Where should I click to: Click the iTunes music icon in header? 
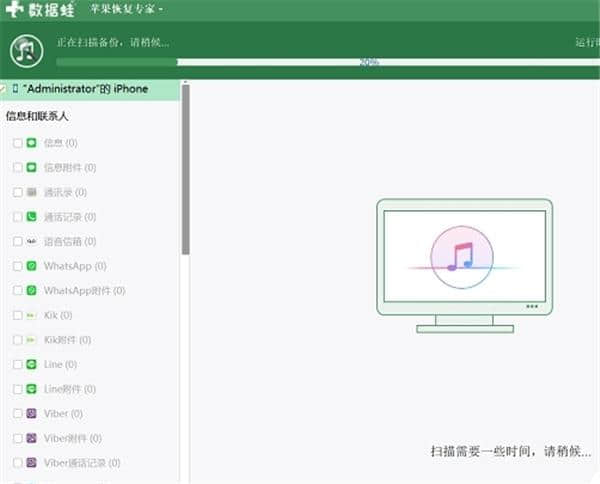(27, 48)
